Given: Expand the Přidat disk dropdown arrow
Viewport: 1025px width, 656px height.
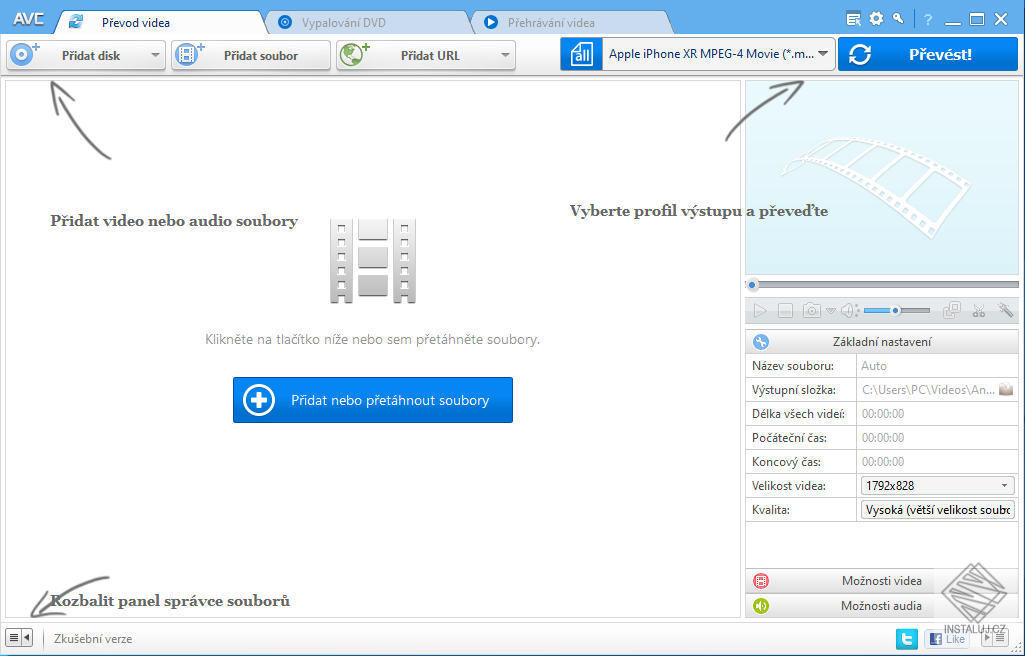Looking at the screenshot, I should [x=156, y=56].
